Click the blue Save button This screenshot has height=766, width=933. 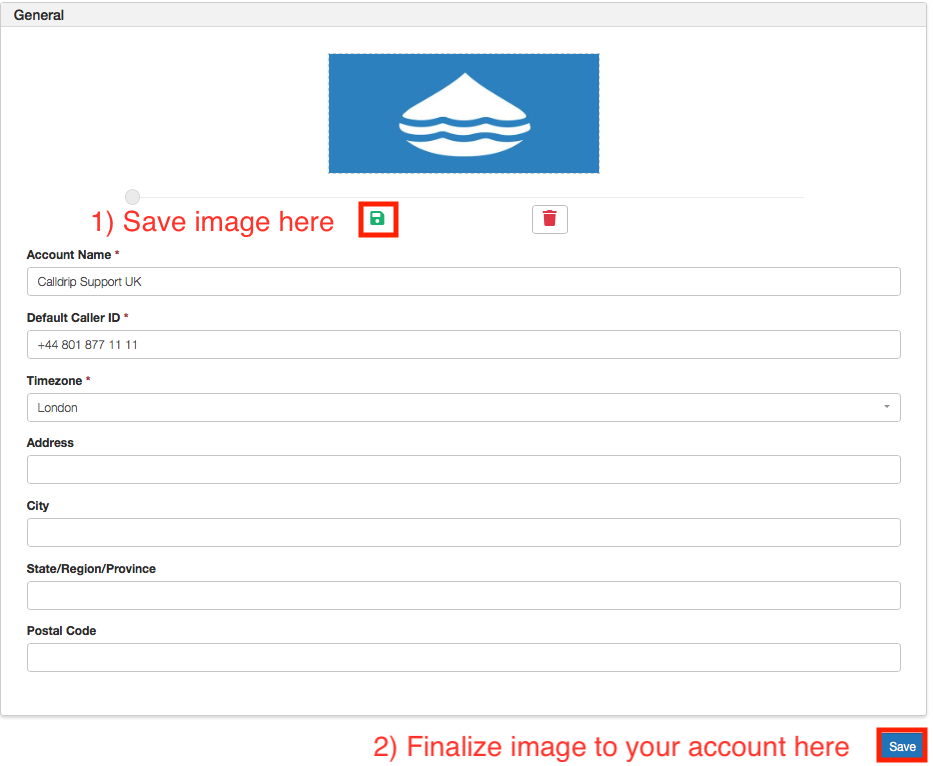tap(902, 746)
